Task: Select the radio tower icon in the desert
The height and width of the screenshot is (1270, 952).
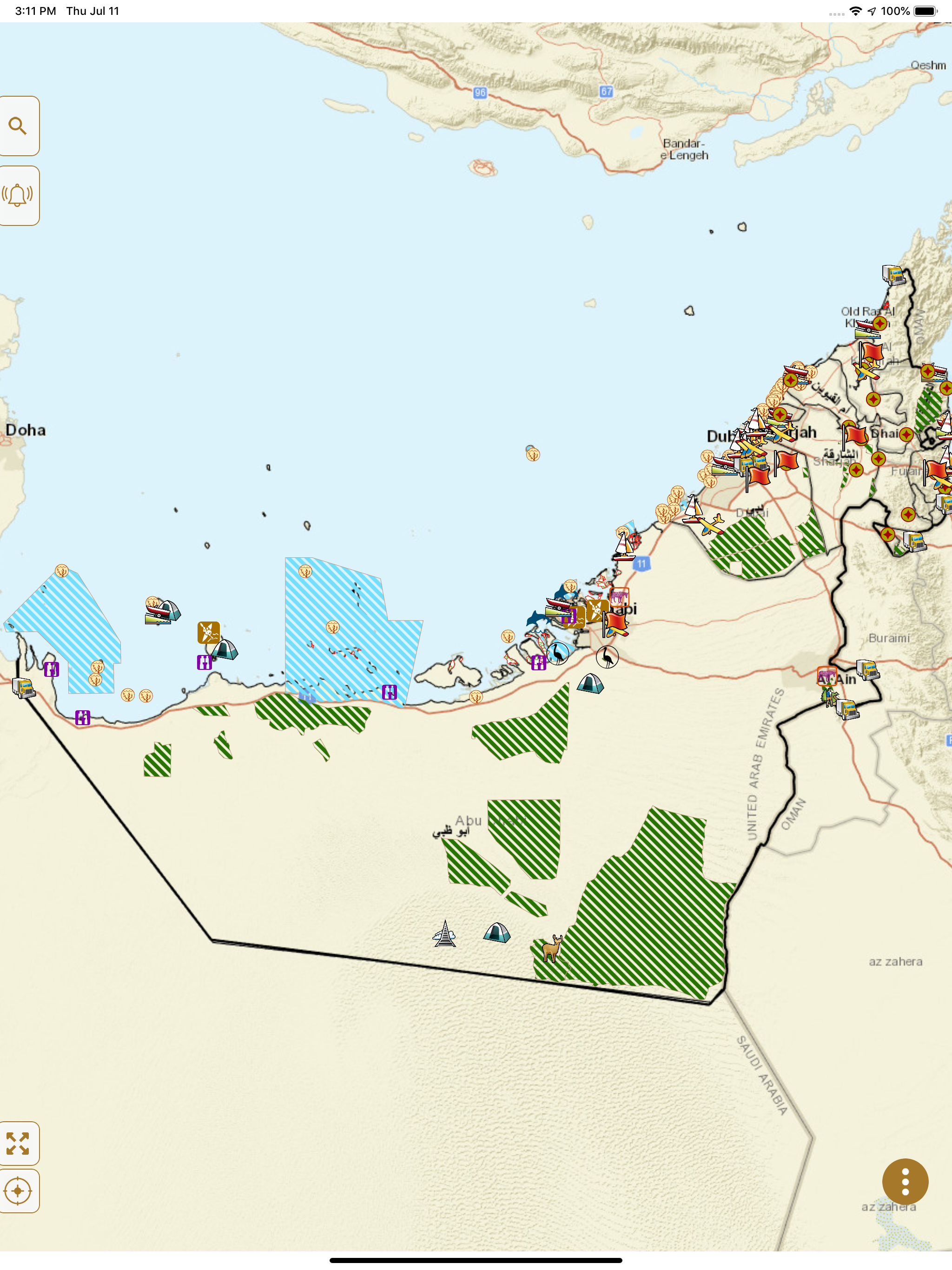Action: coord(444,933)
